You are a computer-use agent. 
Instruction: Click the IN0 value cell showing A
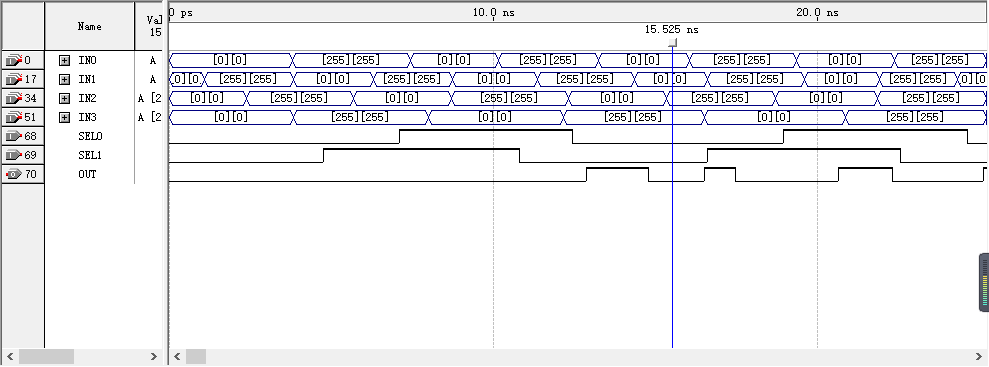point(153,61)
